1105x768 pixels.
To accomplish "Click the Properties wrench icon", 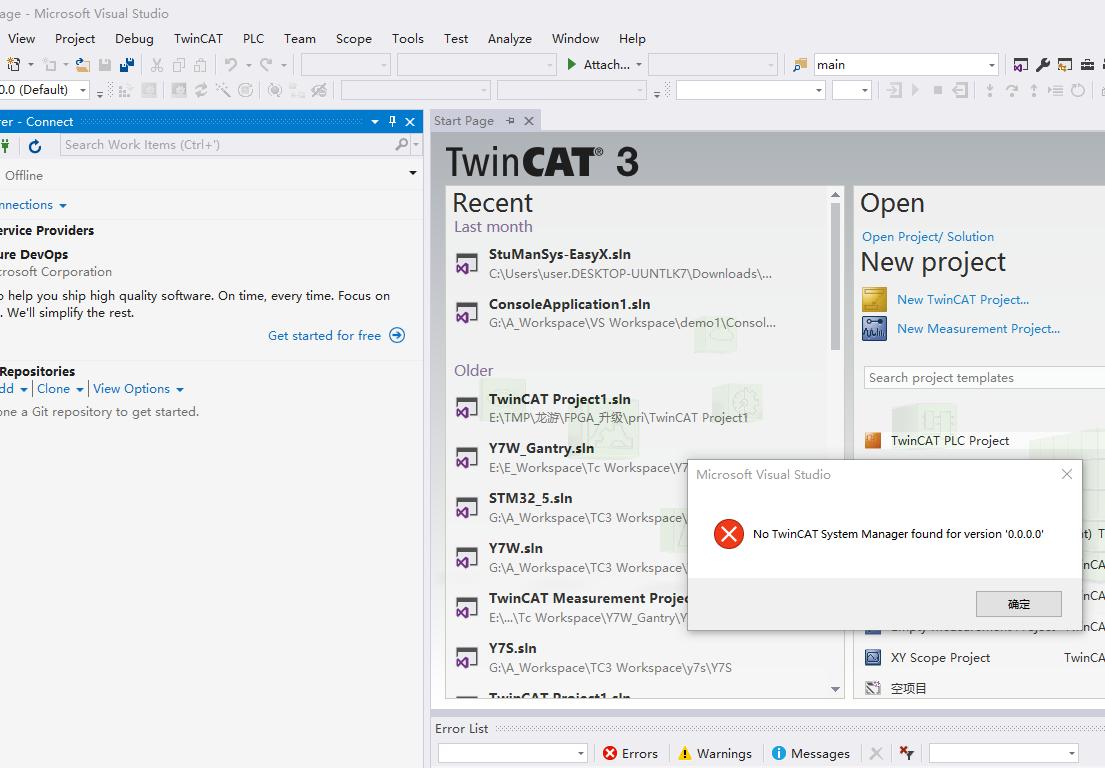I will pos(1042,65).
